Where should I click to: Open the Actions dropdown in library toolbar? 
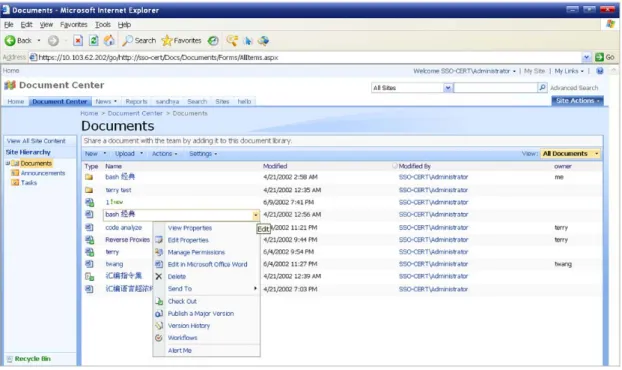coord(164,153)
